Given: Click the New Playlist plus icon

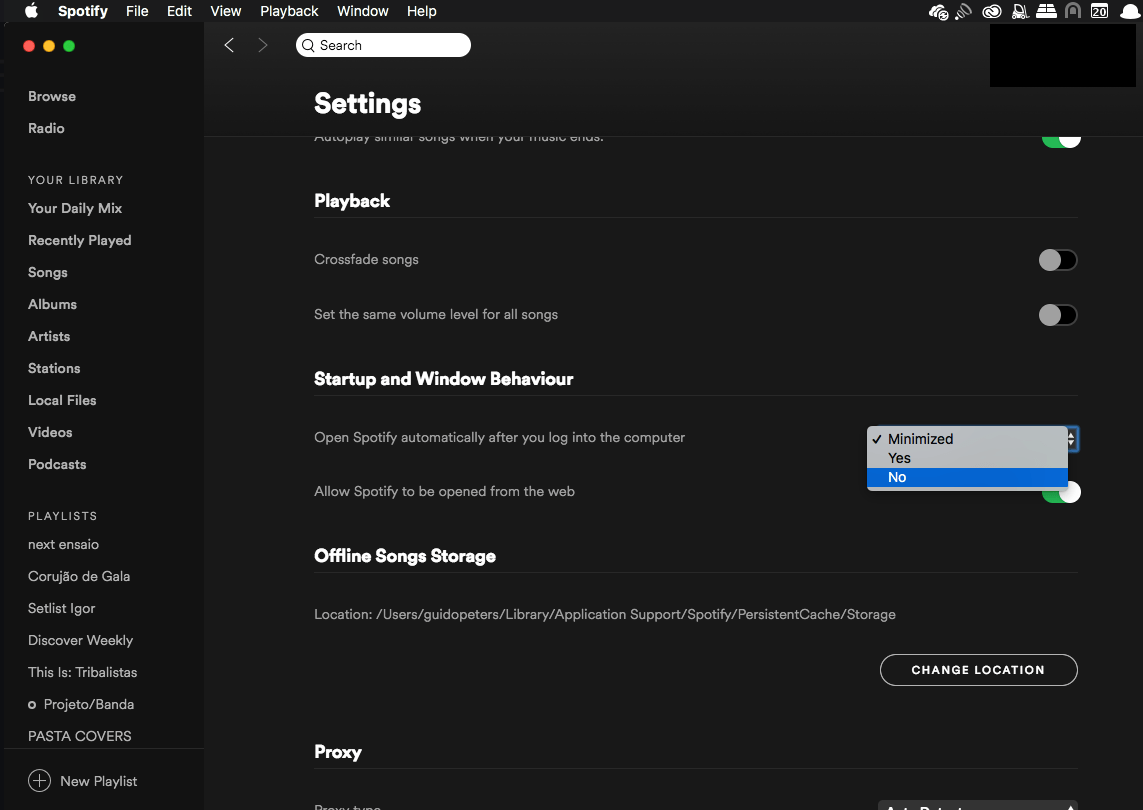Looking at the screenshot, I should pos(38,781).
